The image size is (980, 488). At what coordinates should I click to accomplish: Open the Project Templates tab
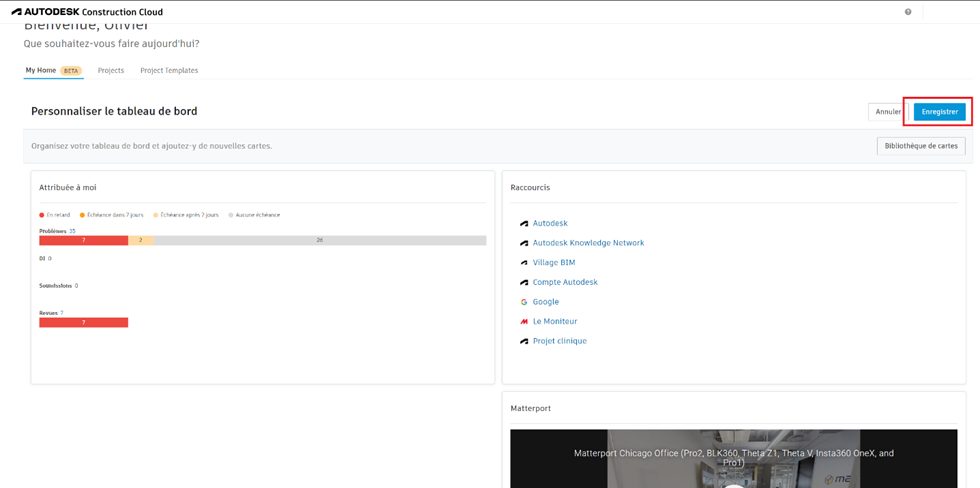point(169,71)
